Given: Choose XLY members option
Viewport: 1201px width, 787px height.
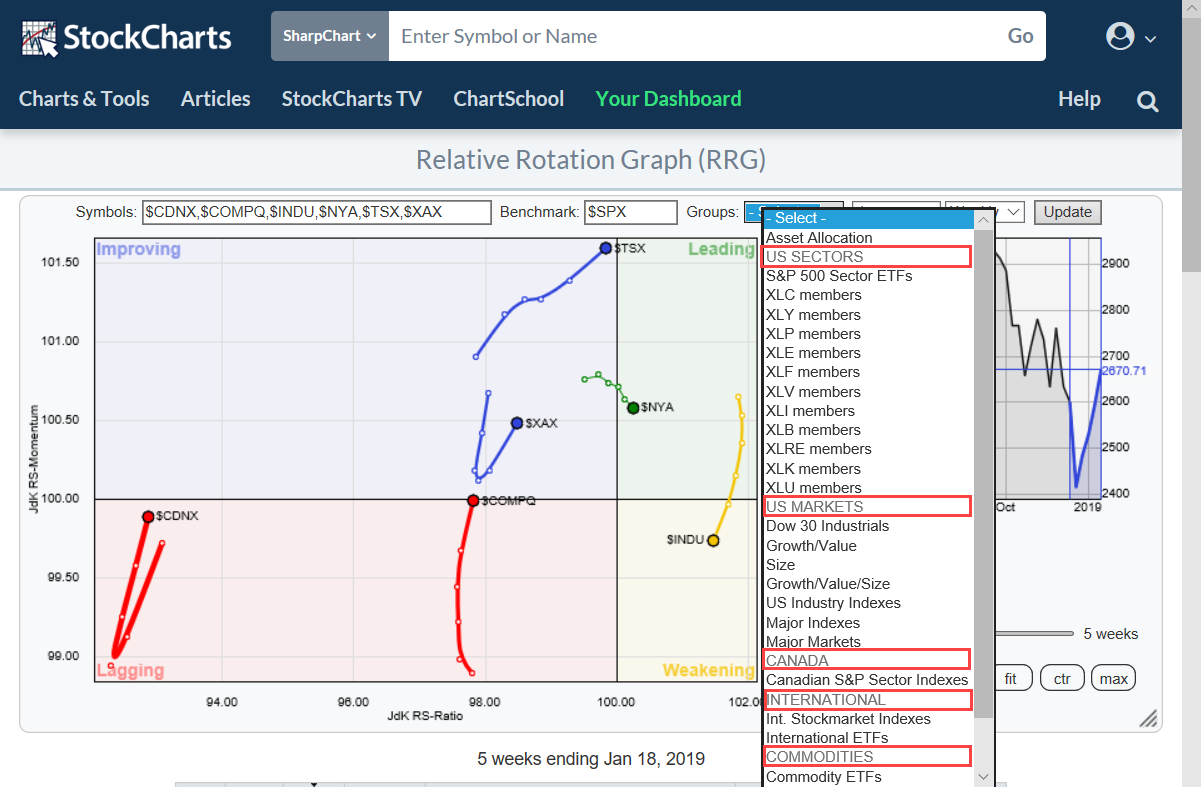Looking at the screenshot, I should (x=867, y=315).
